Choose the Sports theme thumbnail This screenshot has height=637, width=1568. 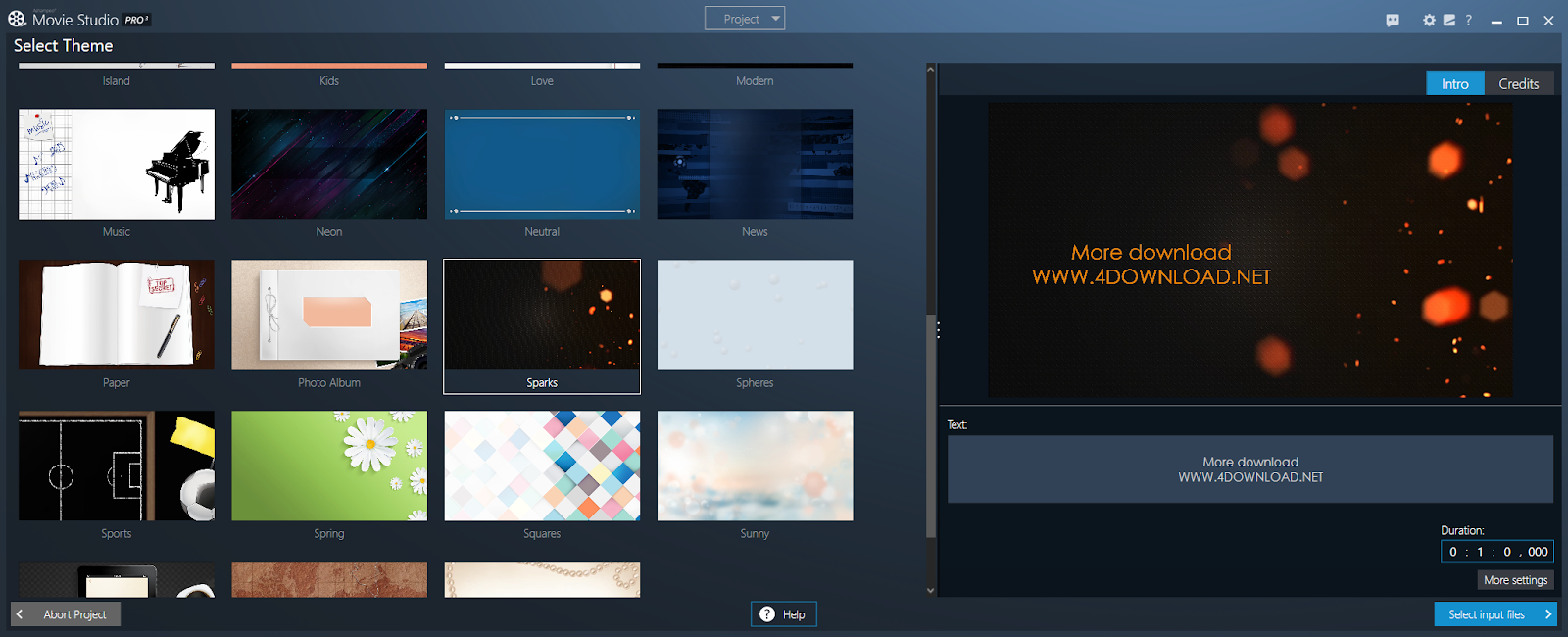point(117,465)
